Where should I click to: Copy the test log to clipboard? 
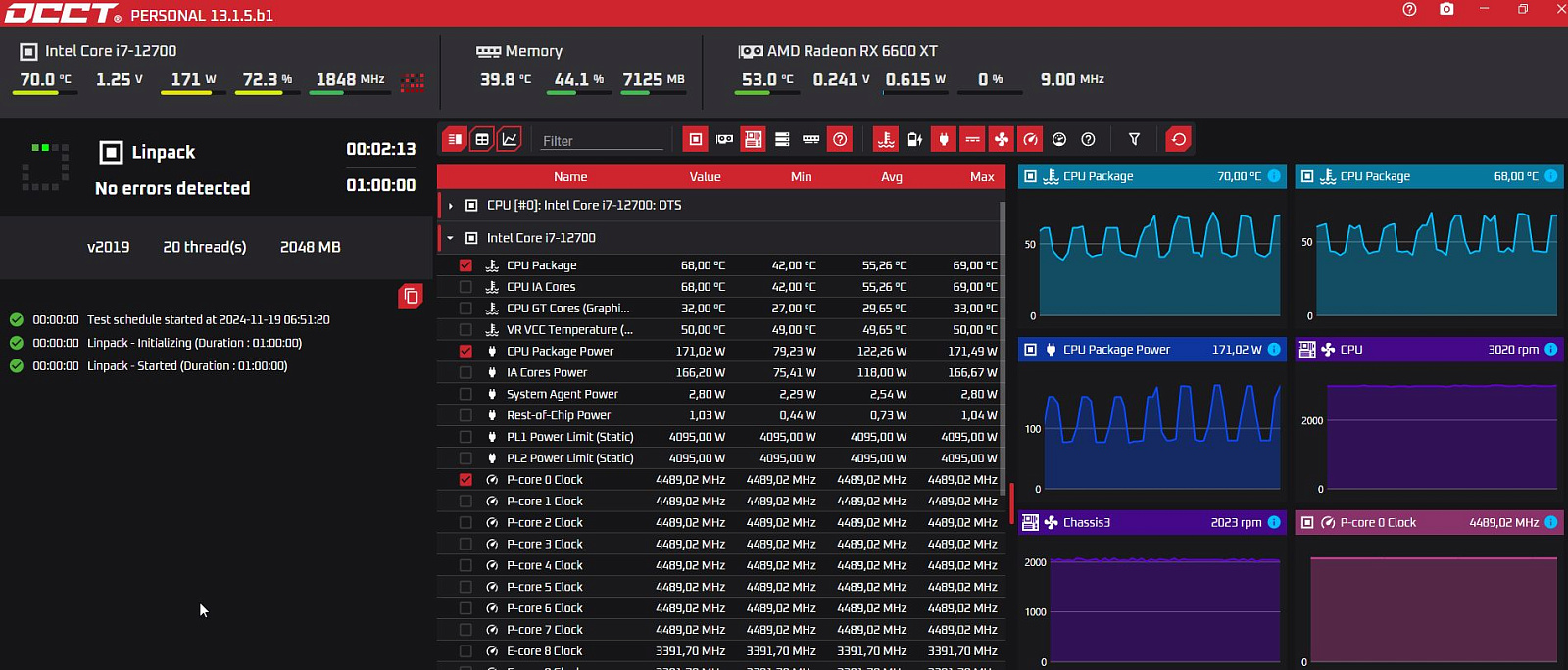[411, 296]
